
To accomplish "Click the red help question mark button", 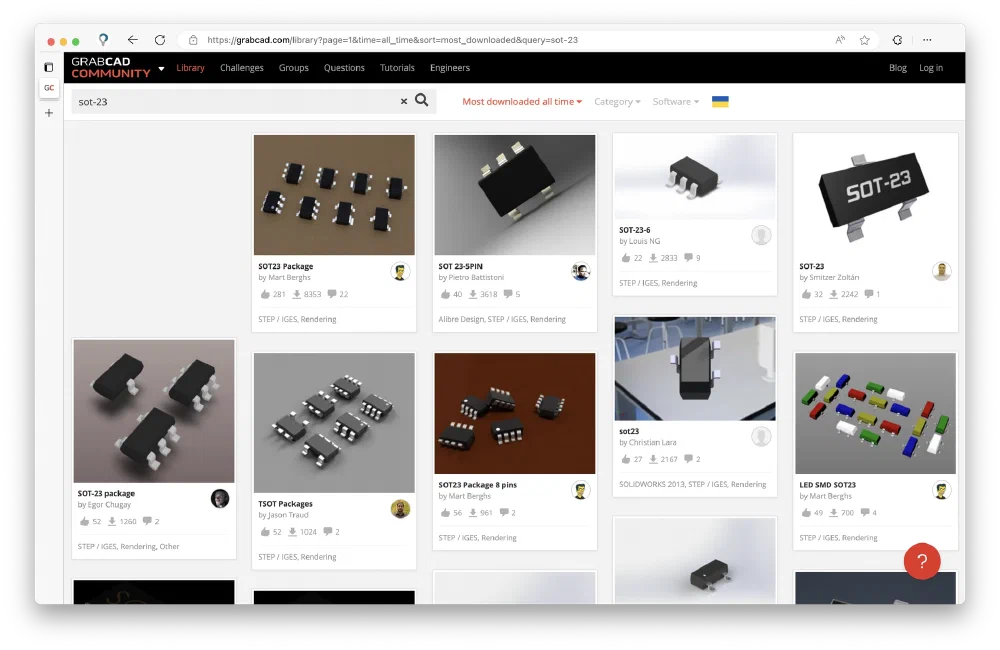I will coord(922,561).
